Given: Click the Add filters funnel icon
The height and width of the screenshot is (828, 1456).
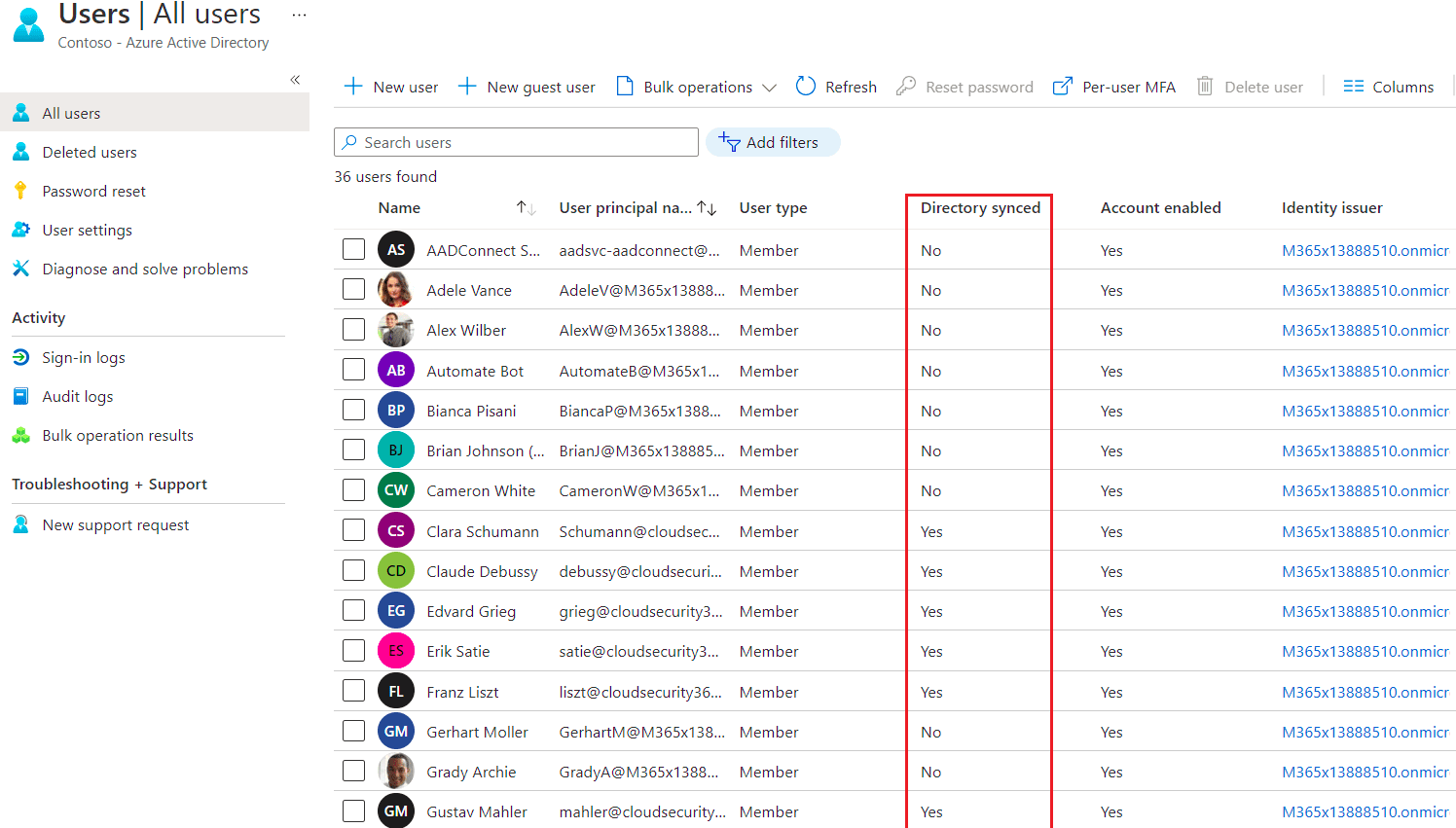Looking at the screenshot, I should point(729,142).
